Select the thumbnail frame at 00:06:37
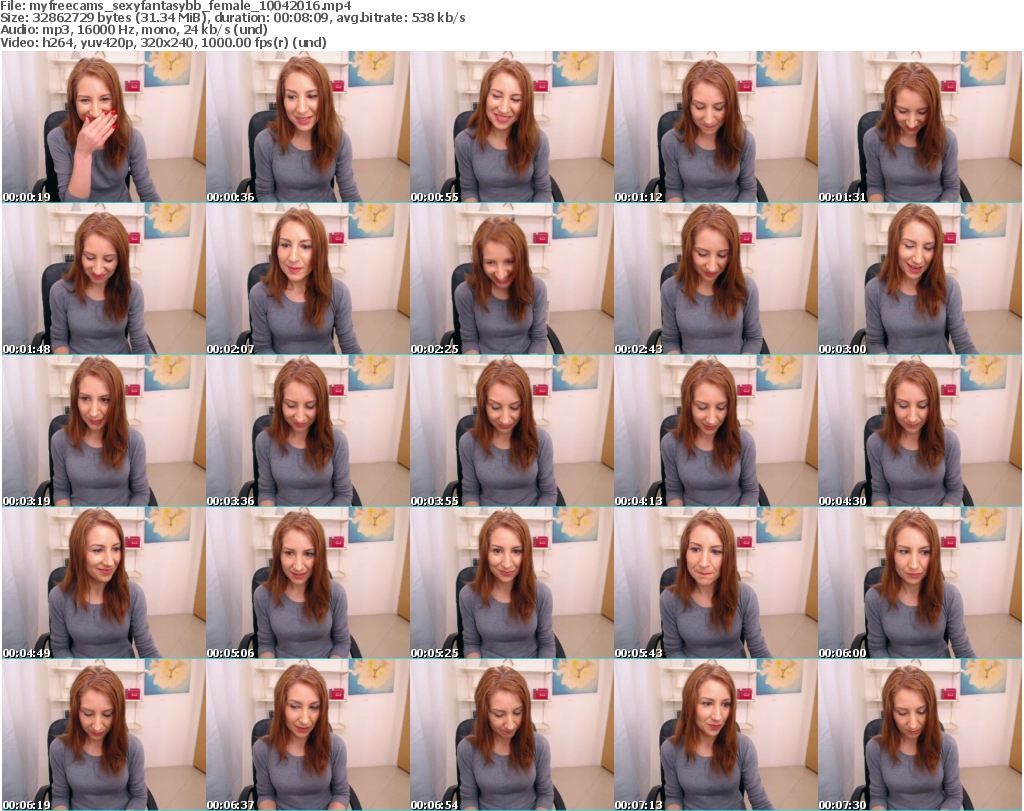Viewport: 1024px width, 811px height. click(x=308, y=735)
